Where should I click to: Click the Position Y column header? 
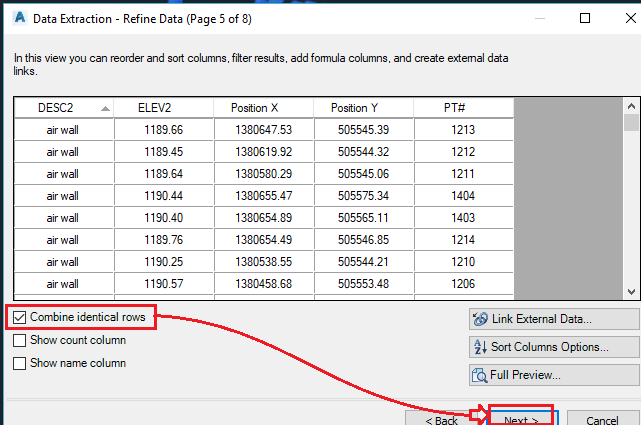pyautogui.click(x=363, y=108)
